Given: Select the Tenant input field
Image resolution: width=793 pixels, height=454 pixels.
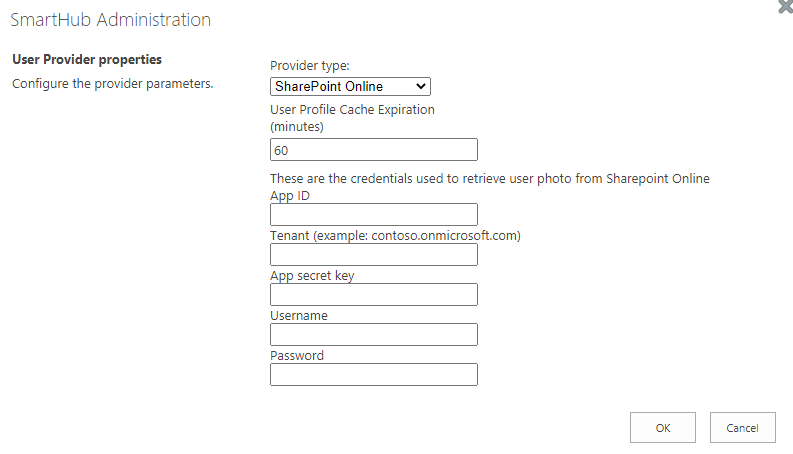Looking at the screenshot, I should [x=373, y=254].
